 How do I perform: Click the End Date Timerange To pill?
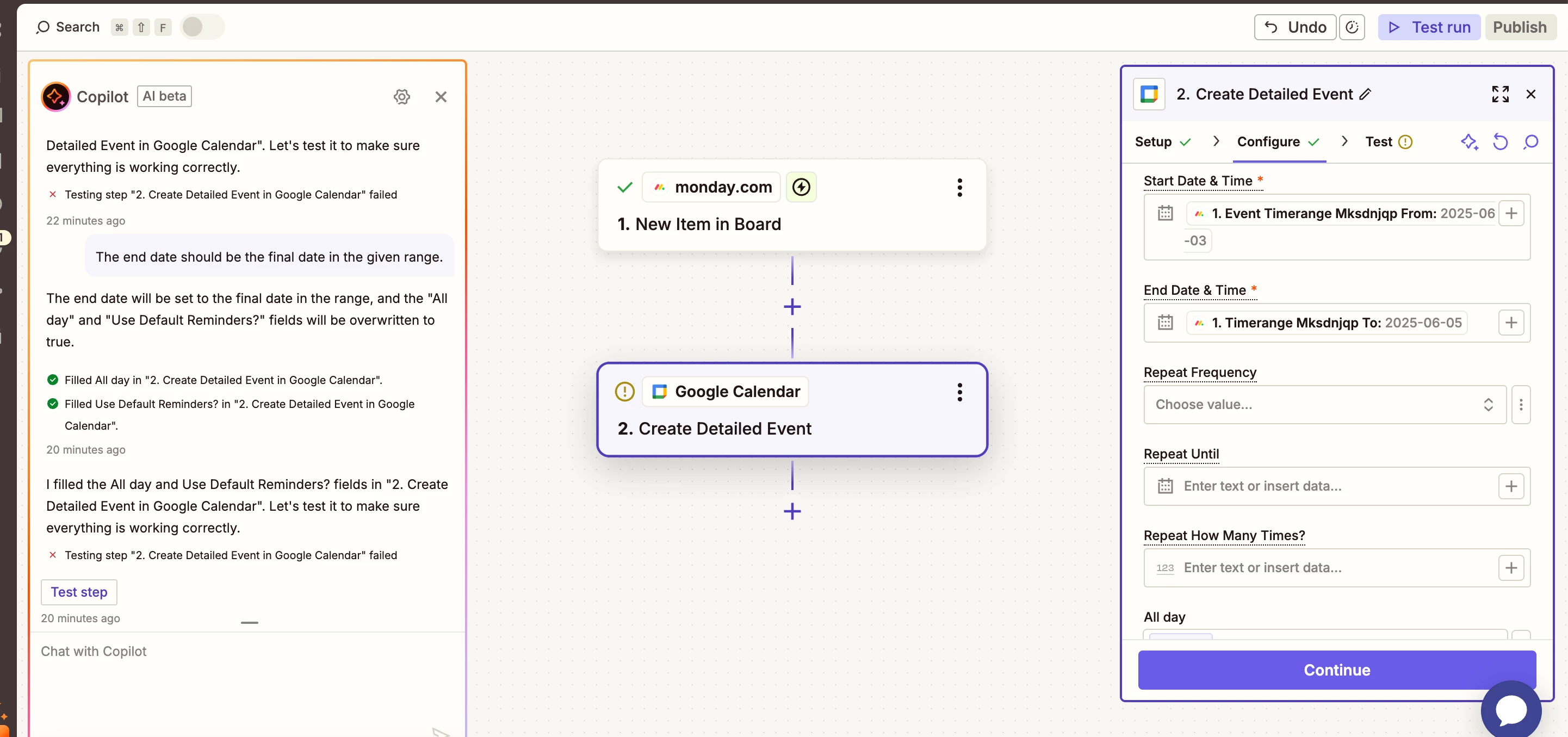tap(1327, 323)
